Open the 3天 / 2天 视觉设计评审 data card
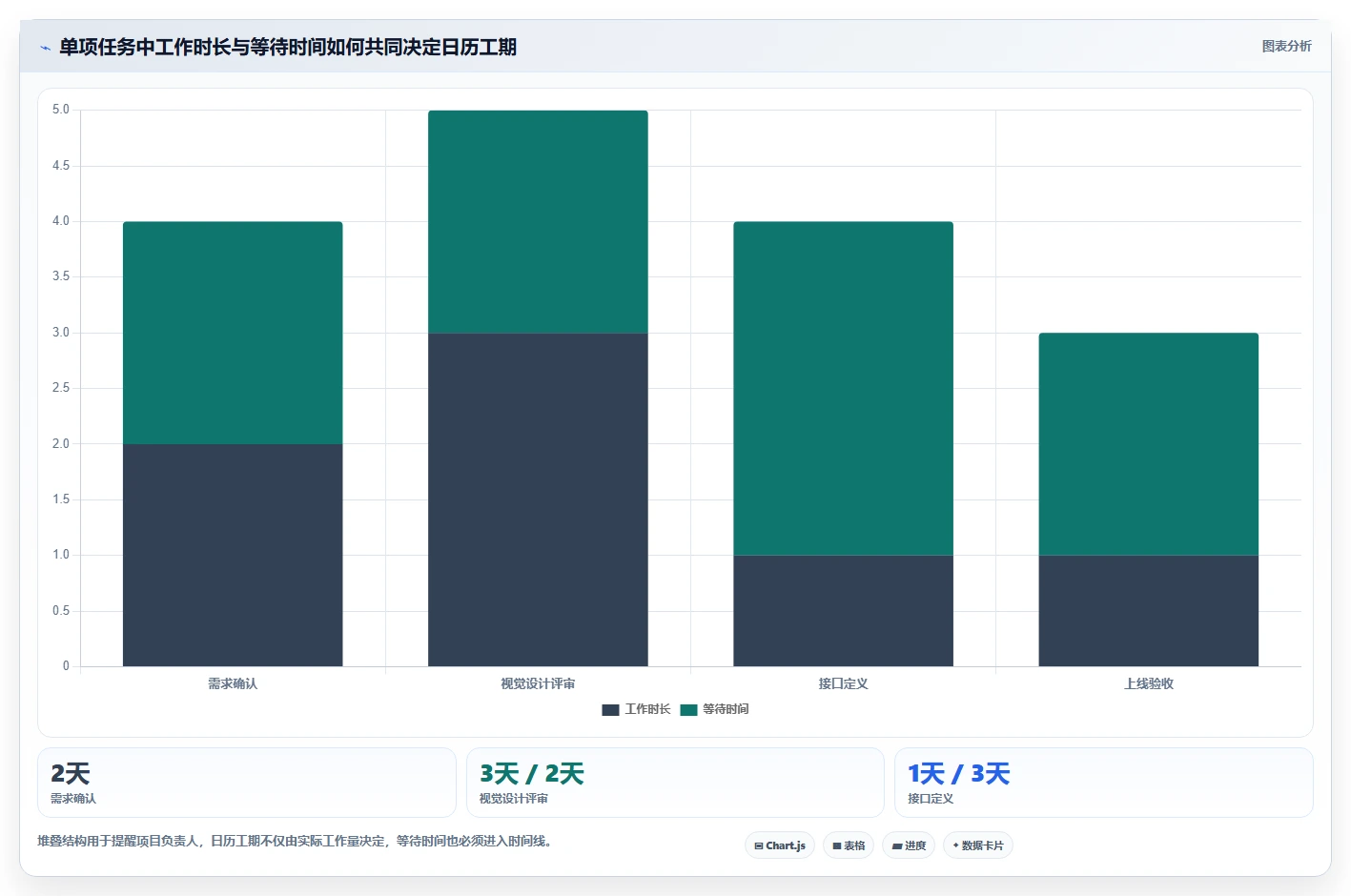This screenshot has width=1351, height=896. click(x=675, y=783)
